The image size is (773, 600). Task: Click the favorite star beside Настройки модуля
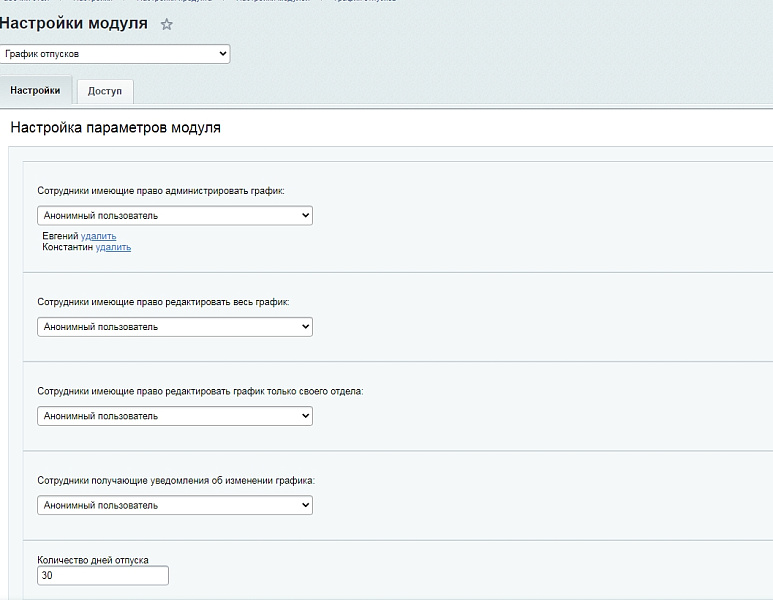[x=167, y=24]
